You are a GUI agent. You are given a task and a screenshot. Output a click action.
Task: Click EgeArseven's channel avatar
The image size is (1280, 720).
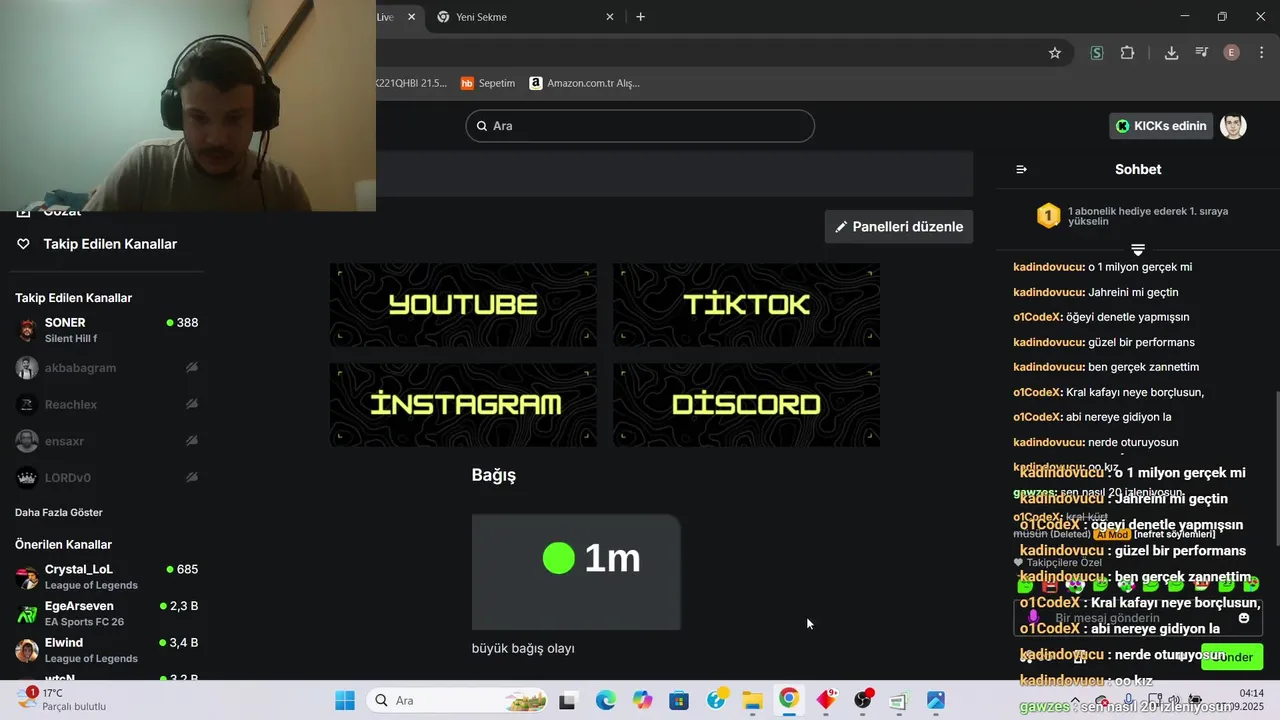click(x=27, y=614)
